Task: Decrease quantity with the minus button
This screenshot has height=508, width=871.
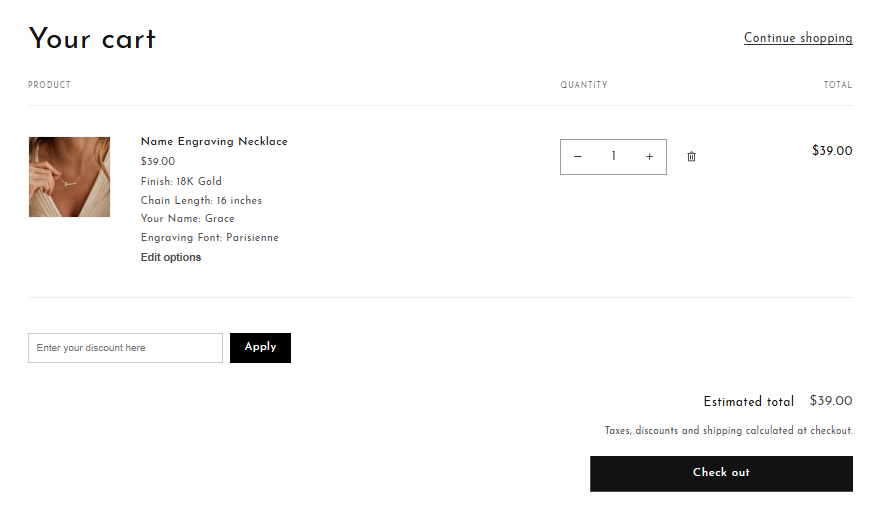Action: [x=578, y=157]
